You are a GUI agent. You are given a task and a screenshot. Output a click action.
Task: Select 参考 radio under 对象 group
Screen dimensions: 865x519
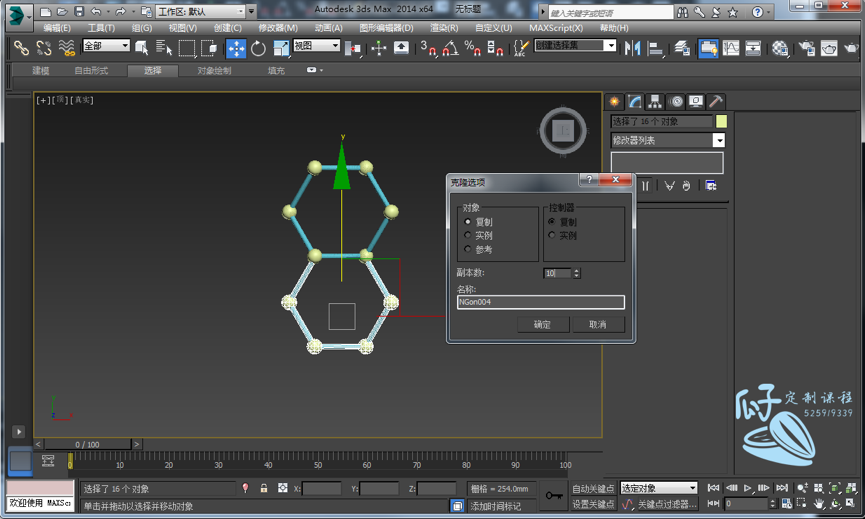(468, 249)
